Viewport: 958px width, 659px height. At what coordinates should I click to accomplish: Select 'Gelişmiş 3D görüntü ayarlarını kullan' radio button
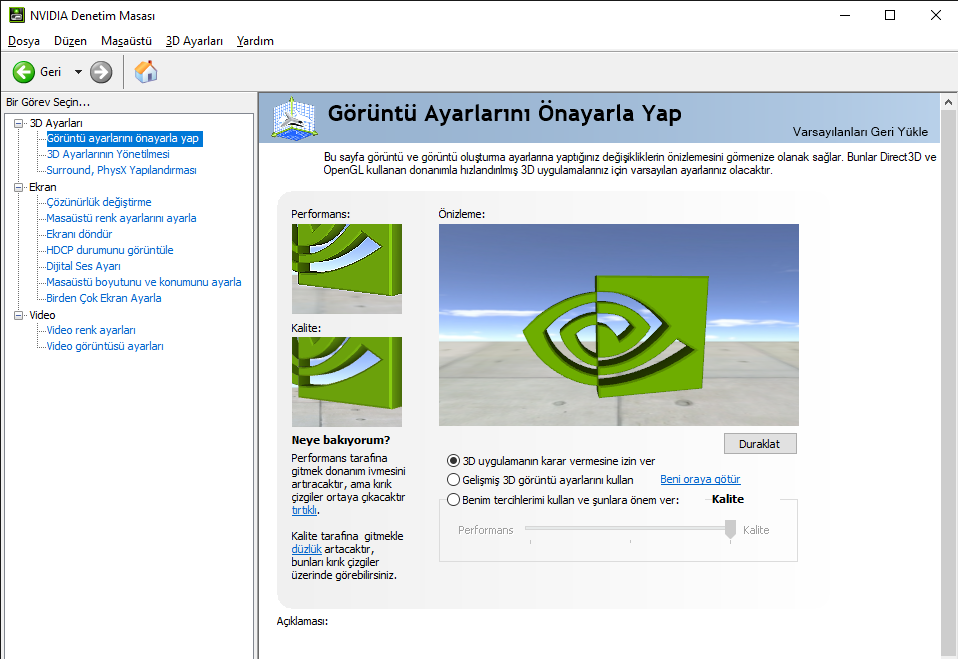tap(453, 479)
